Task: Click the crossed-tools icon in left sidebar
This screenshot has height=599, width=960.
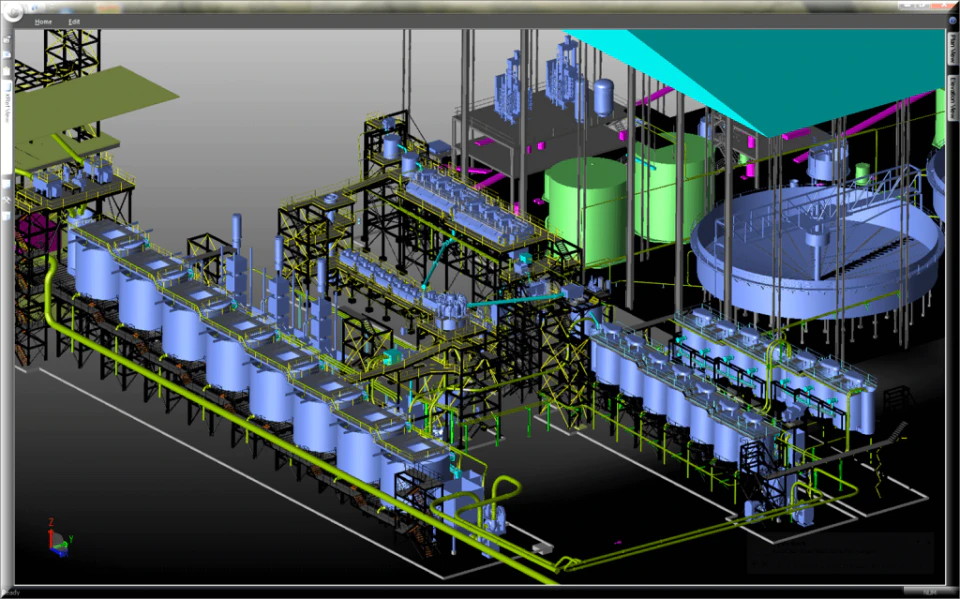Action: click(7, 201)
